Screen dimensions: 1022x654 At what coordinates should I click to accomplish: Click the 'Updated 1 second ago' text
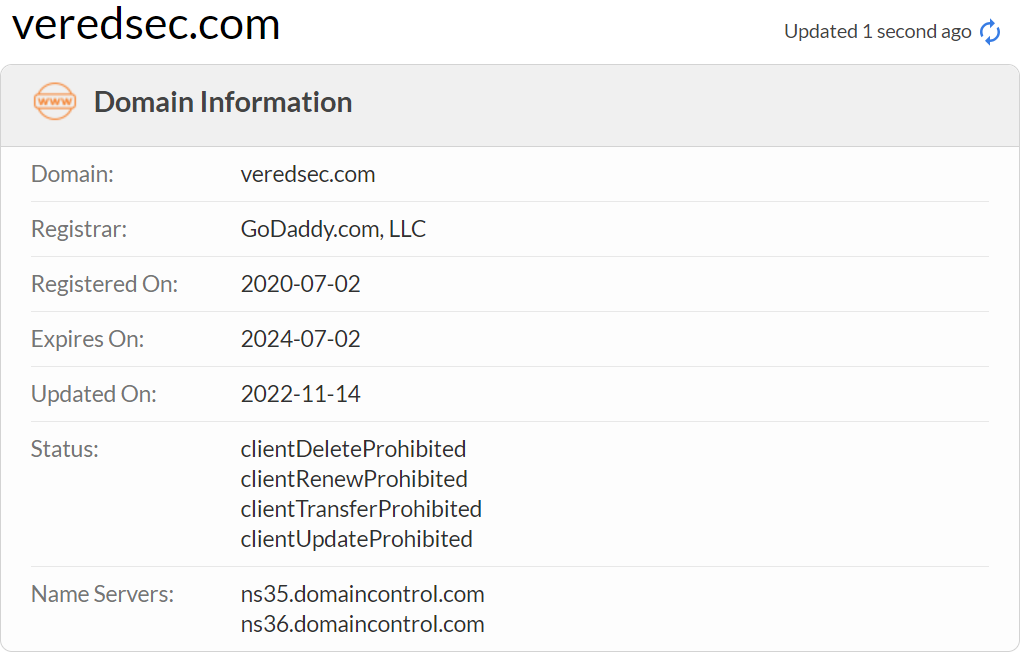pyautogui.click(x=877, y=32)
